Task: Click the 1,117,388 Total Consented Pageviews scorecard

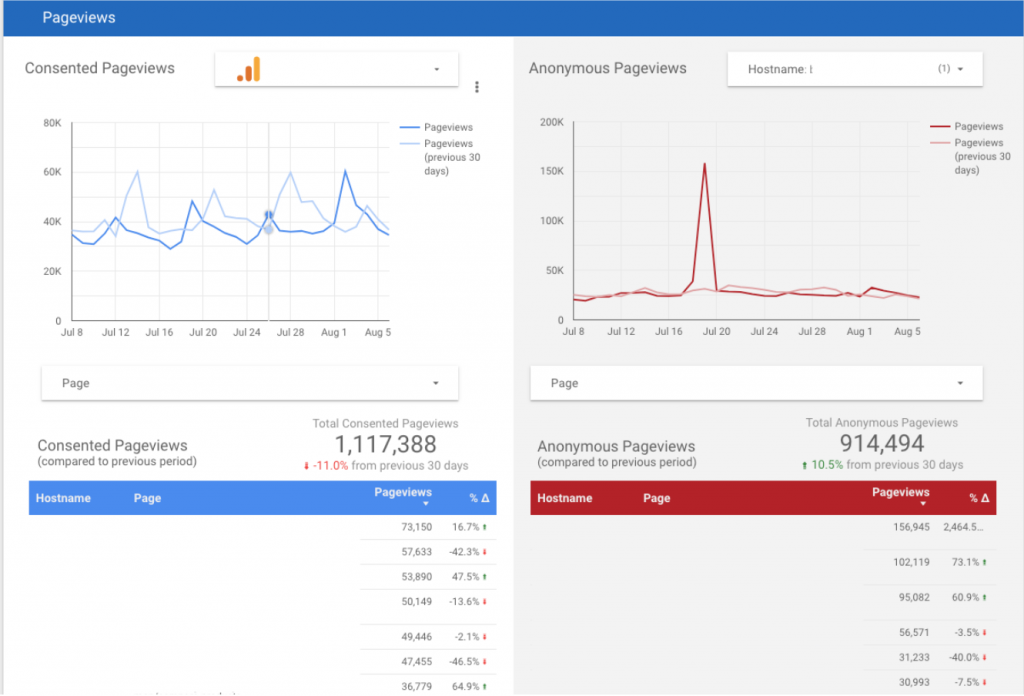Action: [385, 444]
